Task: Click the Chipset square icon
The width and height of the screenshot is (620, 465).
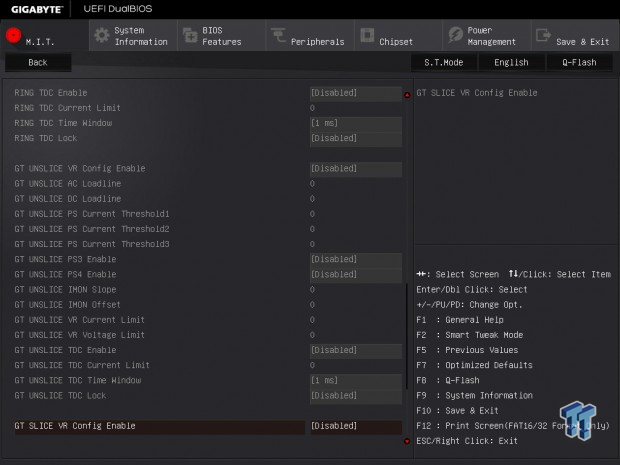Action: [367, 35]
